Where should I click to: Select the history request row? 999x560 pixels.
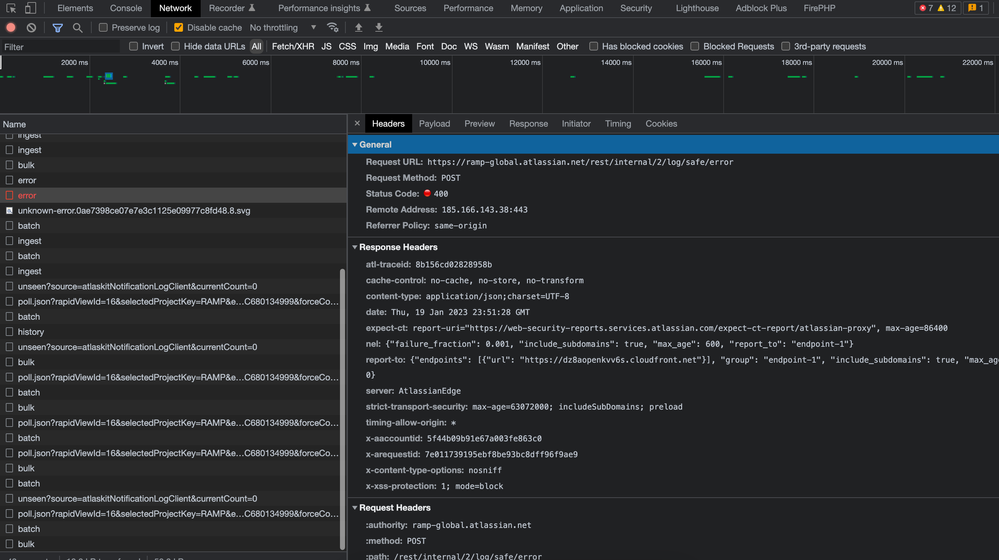pyautogui.click(x=173, y=332)
